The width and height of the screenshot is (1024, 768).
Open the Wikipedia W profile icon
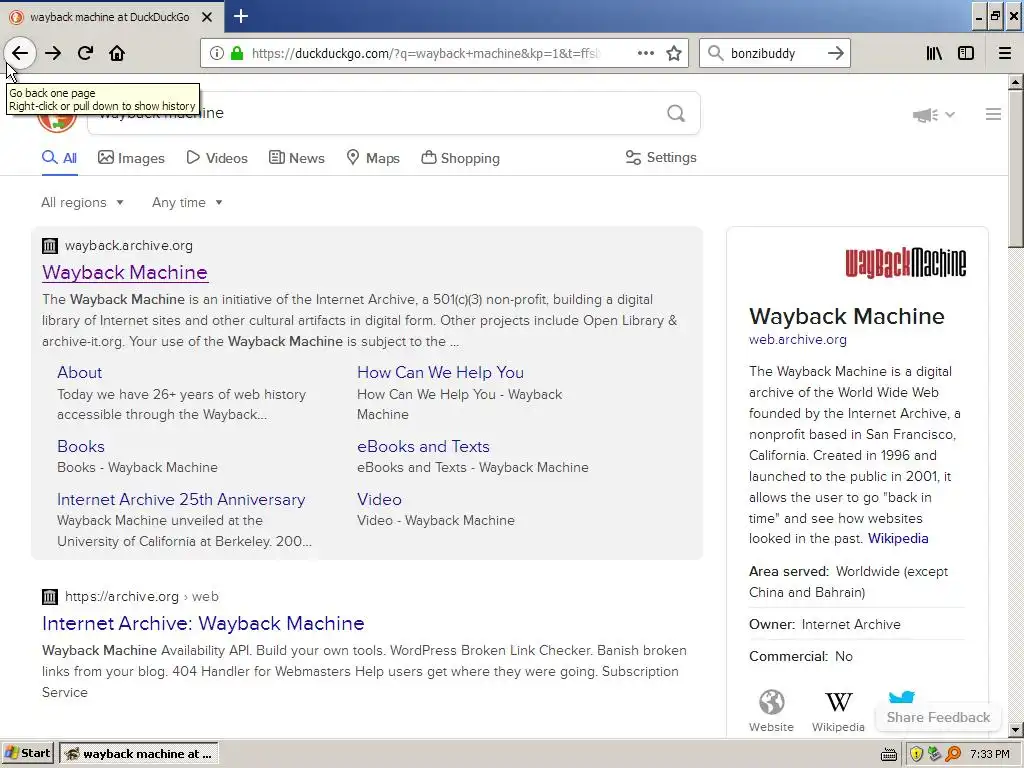click(x=838, y=711)
